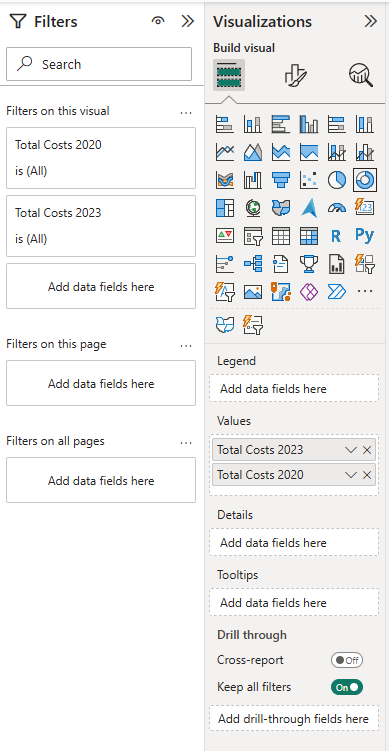Turn off Keep all filters switch
Viewport: 389px width, 751px height.
(x=347, y=687)
